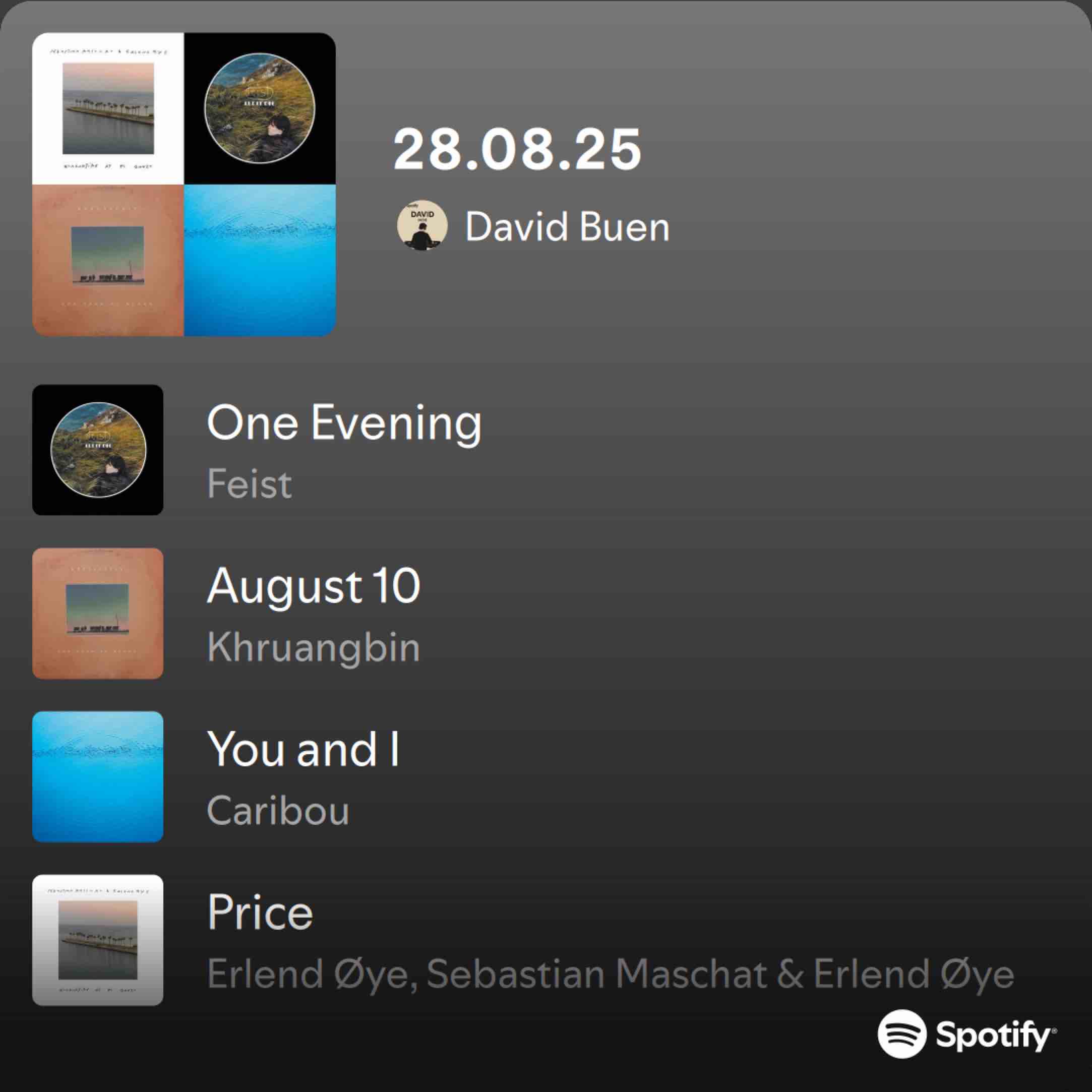The image size is (1092, 1092).
Task: Click David Buen's profile avatar
Action: pyautogui.click(x=422, y=225)
